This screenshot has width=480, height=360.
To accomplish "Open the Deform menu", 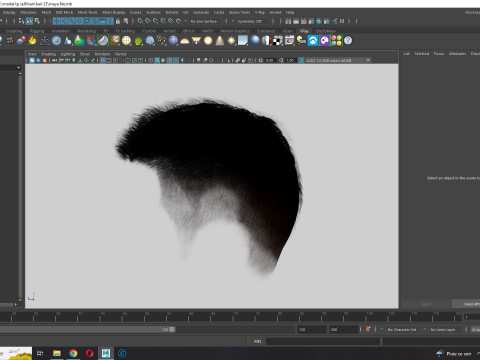I will tap(172, 12).
